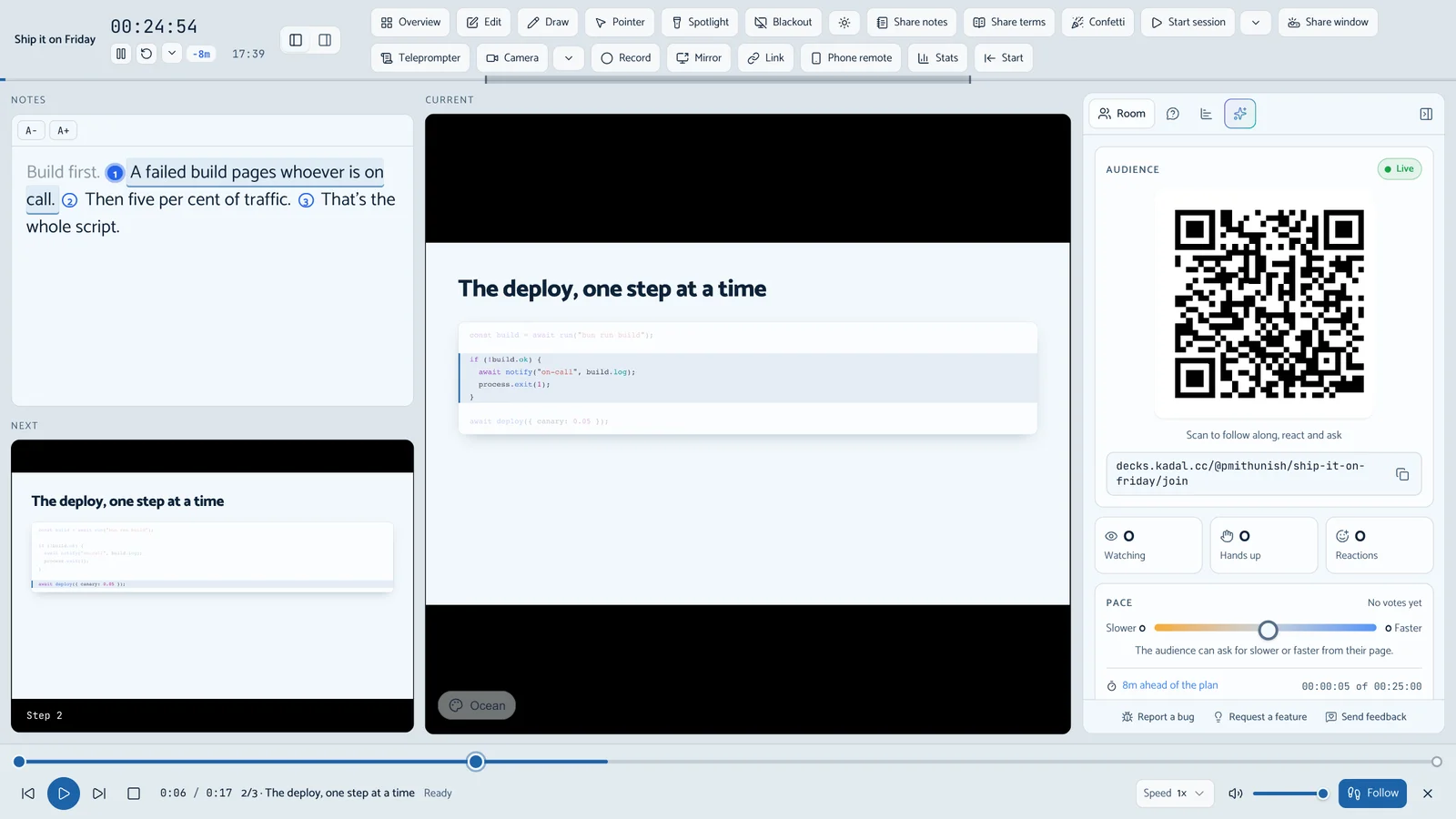This screenshot has height=819, width=1456.
Task: Click Report a bug link
Action: (x=1158, y=717)
